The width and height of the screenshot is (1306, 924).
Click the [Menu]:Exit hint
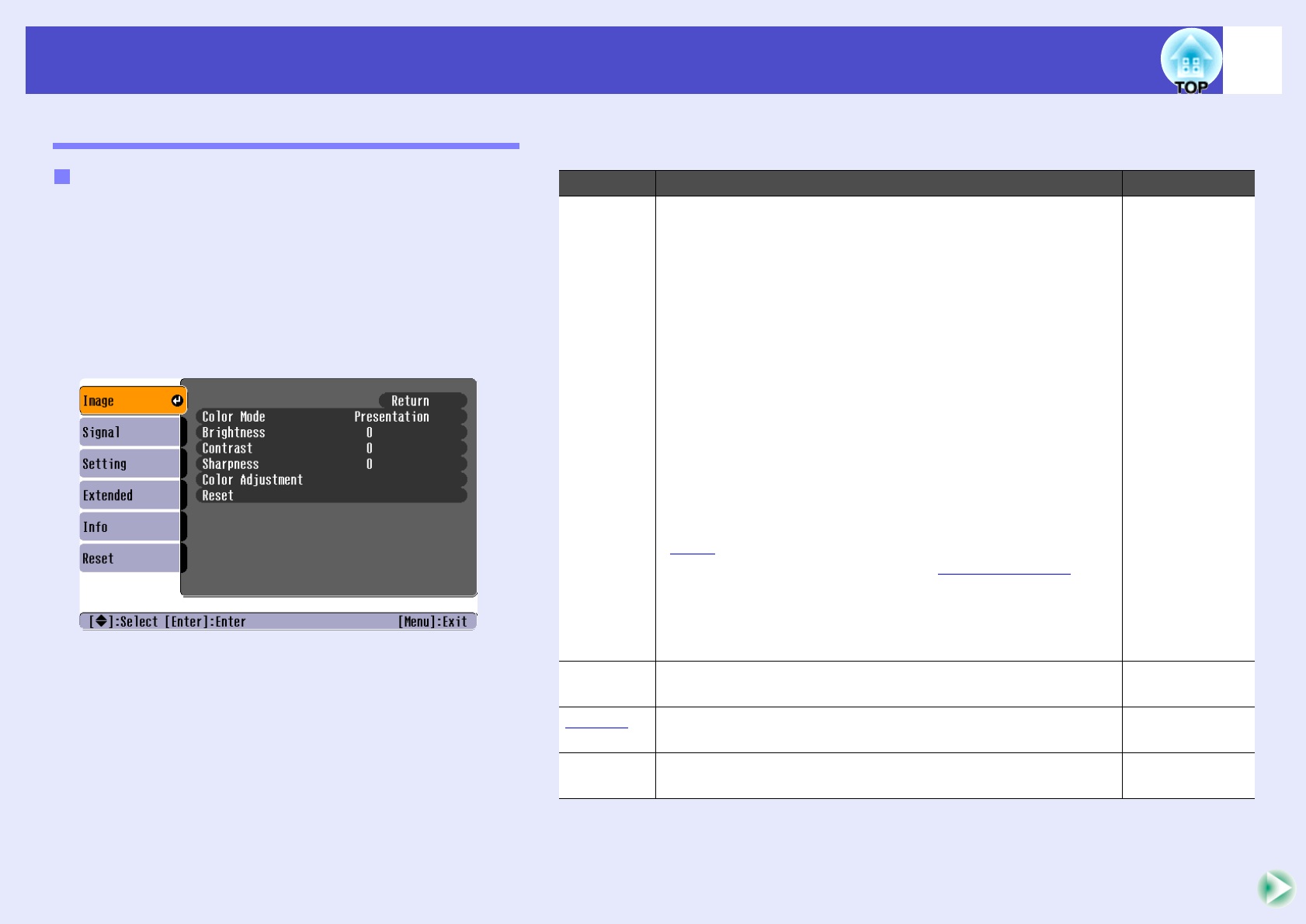[432, 621]
